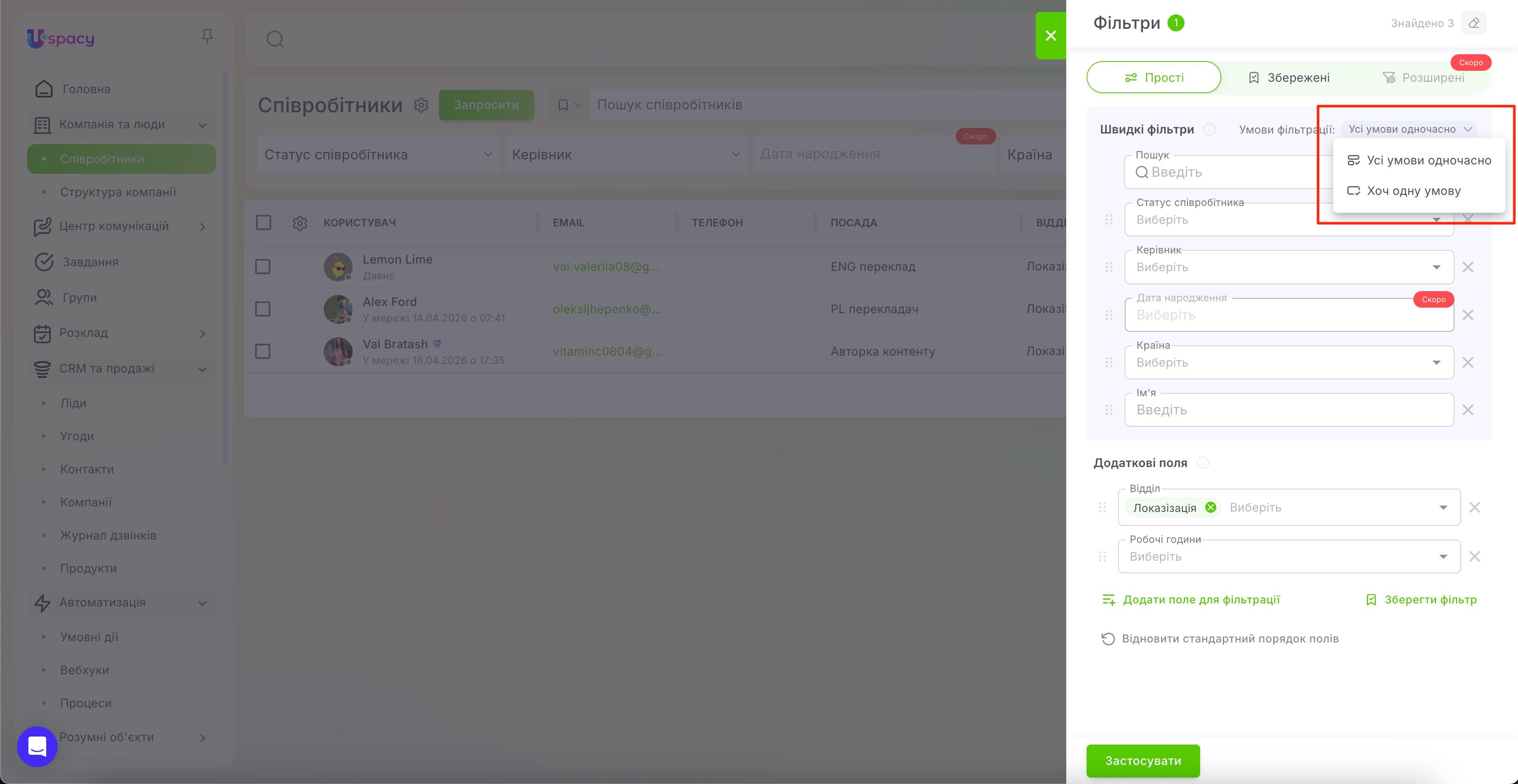This screenshot has height=784, width=1518.
Task: Select Хоч одну умову option
Action: pos(1418,191)
